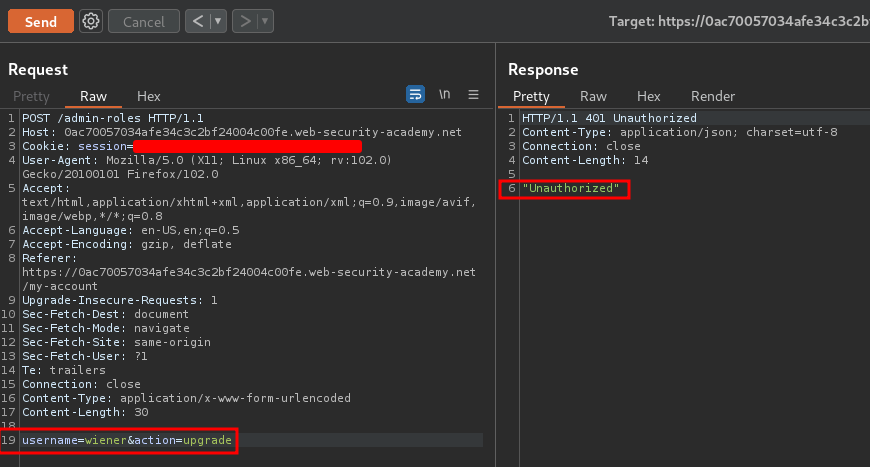The image size is (870, 467).
Task: Click the 'Cookie: session=' header text
Action: click(78, 146)
